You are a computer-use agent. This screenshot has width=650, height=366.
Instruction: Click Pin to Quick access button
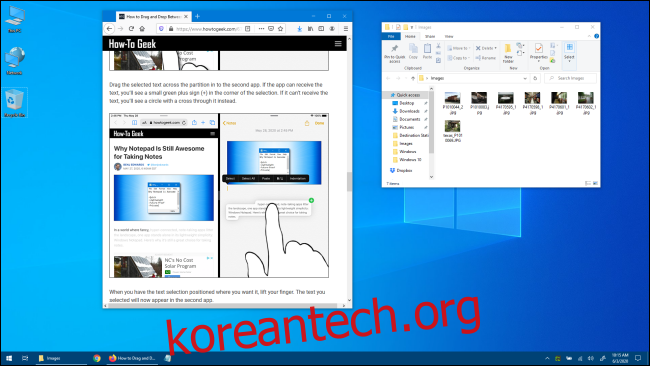[x=395, y=53]
